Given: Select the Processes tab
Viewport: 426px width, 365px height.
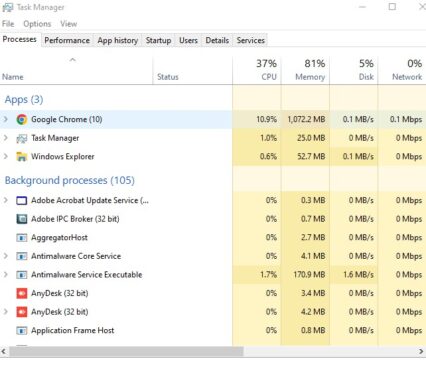Looking at the screenshot, I should tap(20, 39).
